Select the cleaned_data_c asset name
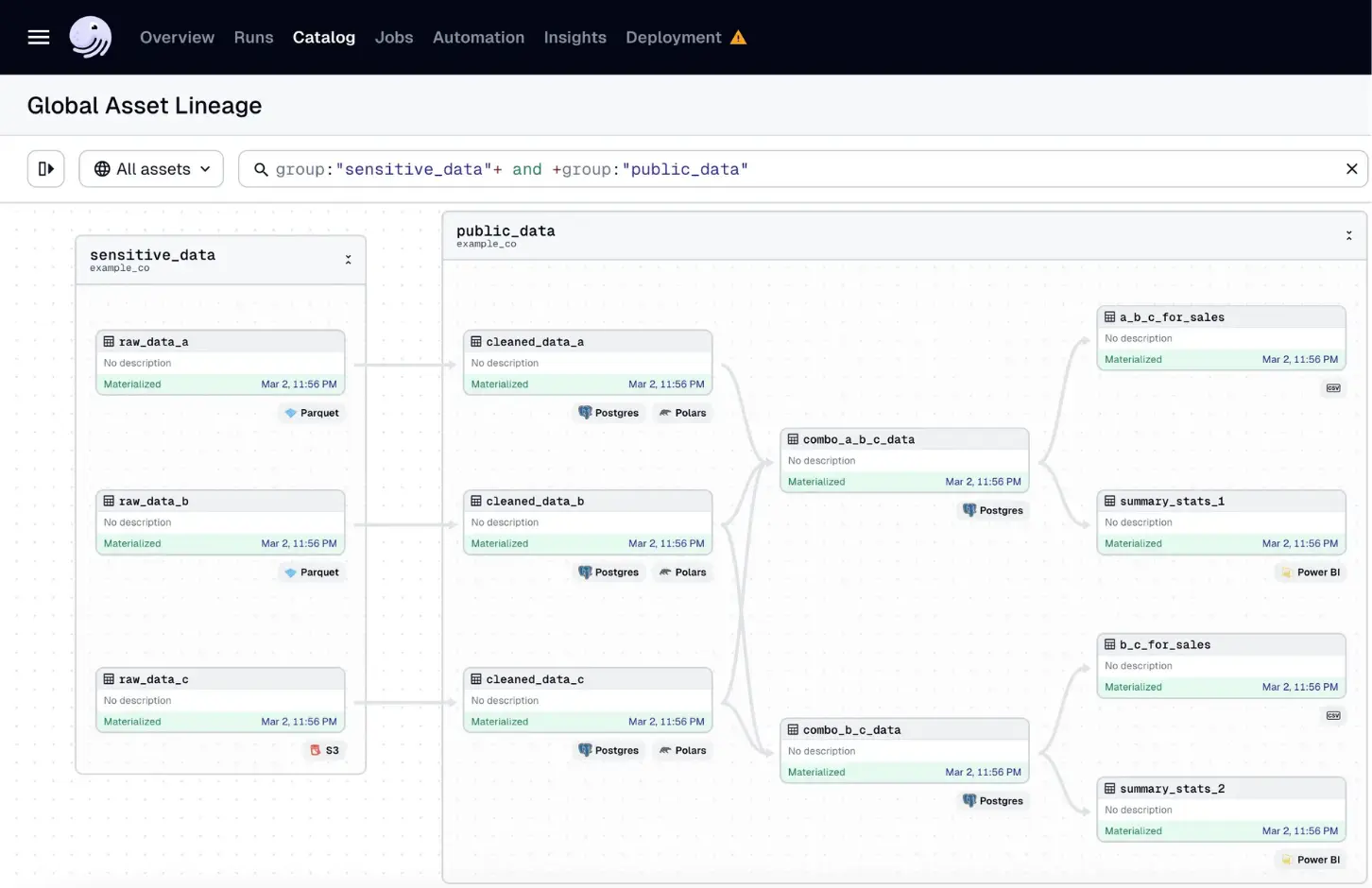This screenshot has width=1372, height=888. [x=535, y=679]
